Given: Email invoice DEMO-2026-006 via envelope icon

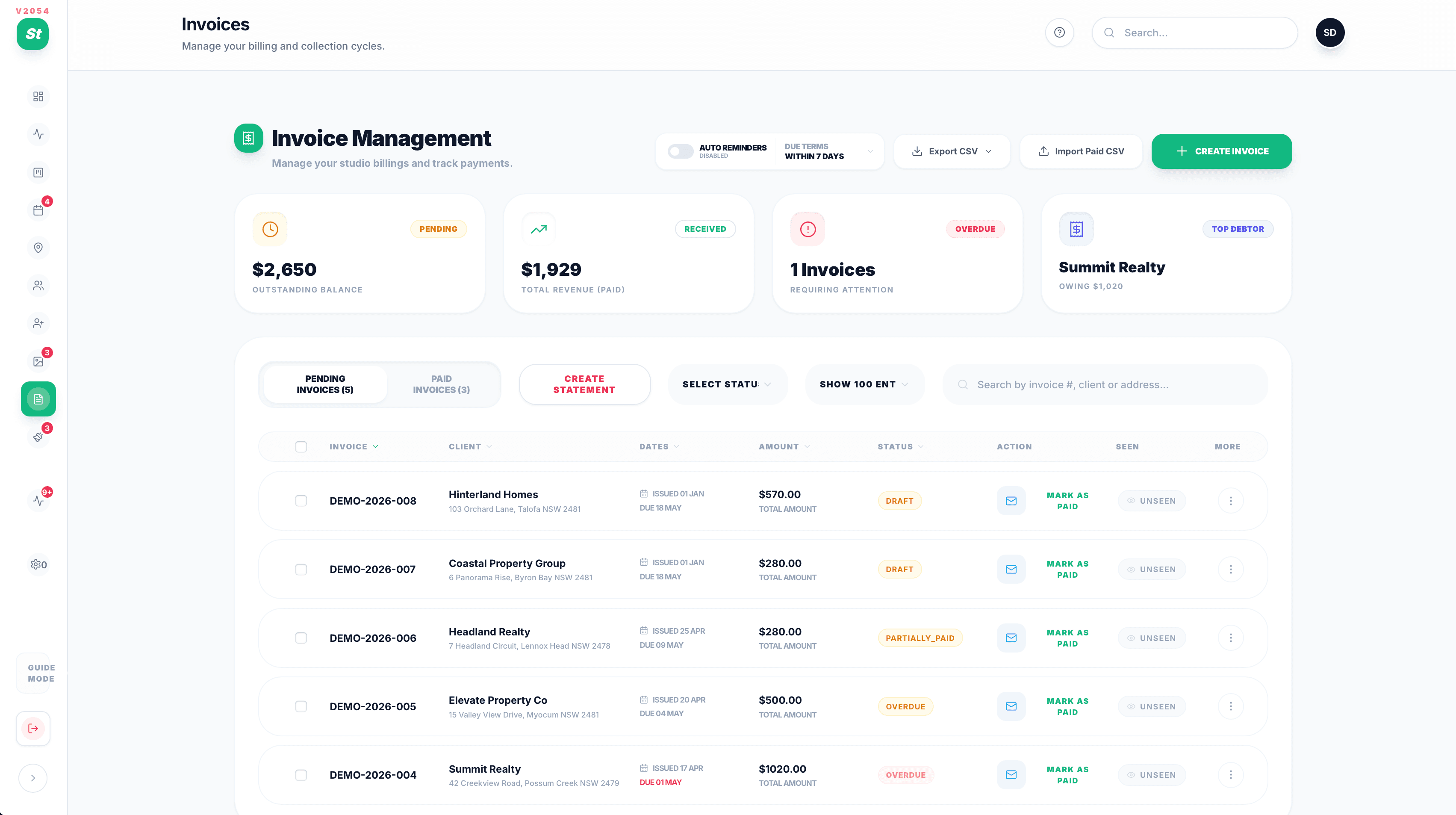Looking at the screenshot, I should pos(1011,638).
